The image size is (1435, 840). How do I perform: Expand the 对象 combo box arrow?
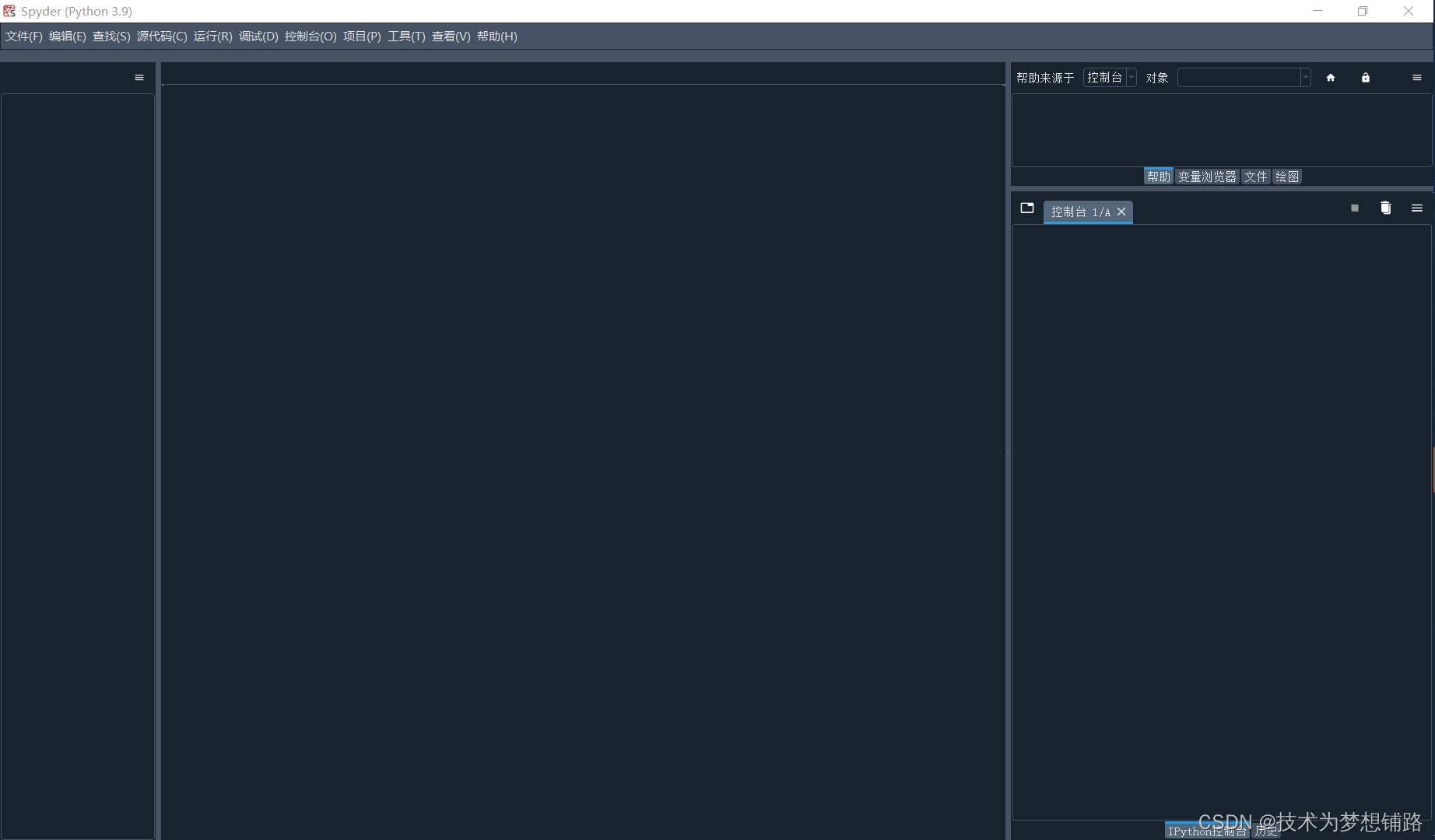click(x=1306, y=78)
